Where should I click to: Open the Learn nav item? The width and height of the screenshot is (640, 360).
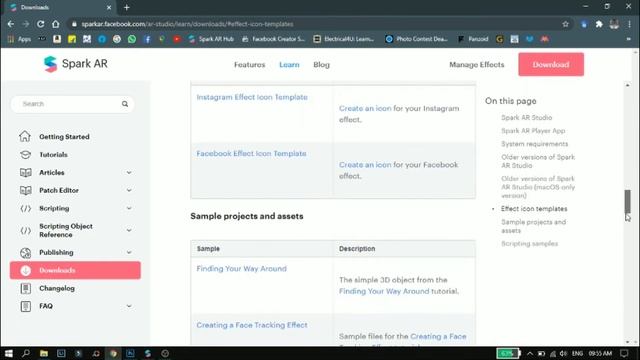click(x=289, y=64)
